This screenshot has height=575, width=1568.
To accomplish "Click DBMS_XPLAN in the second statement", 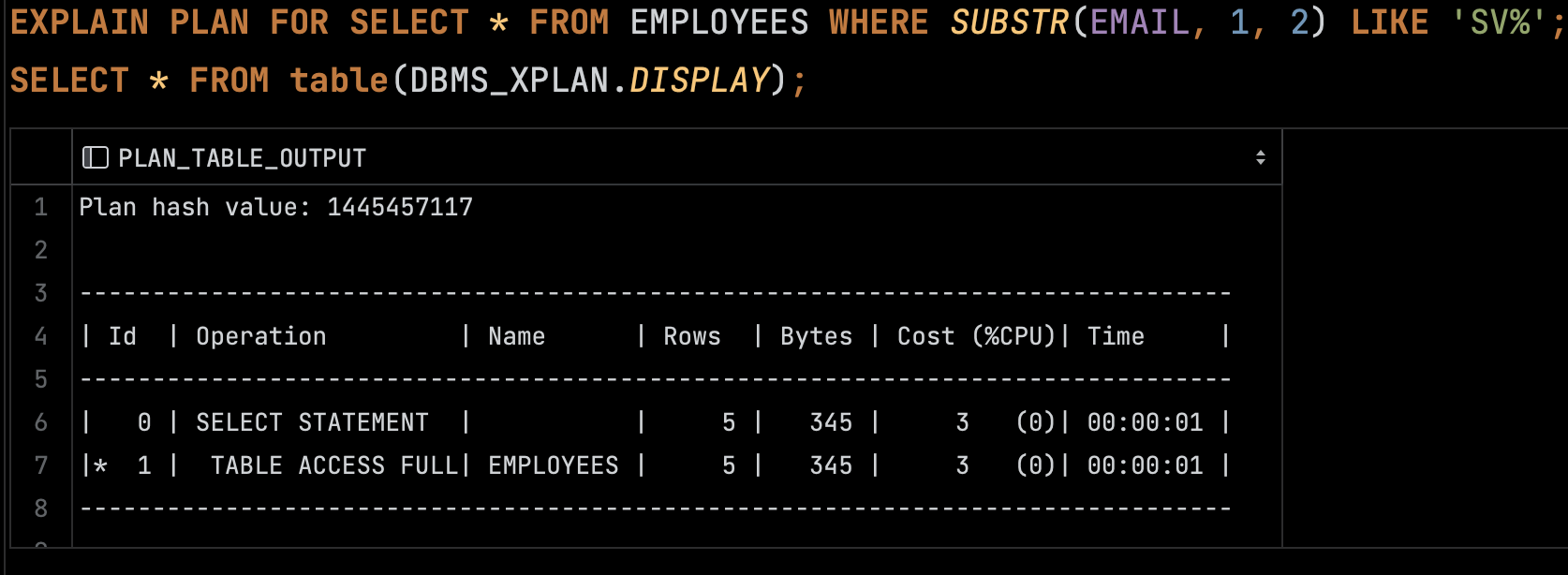I will pos(510,81).
